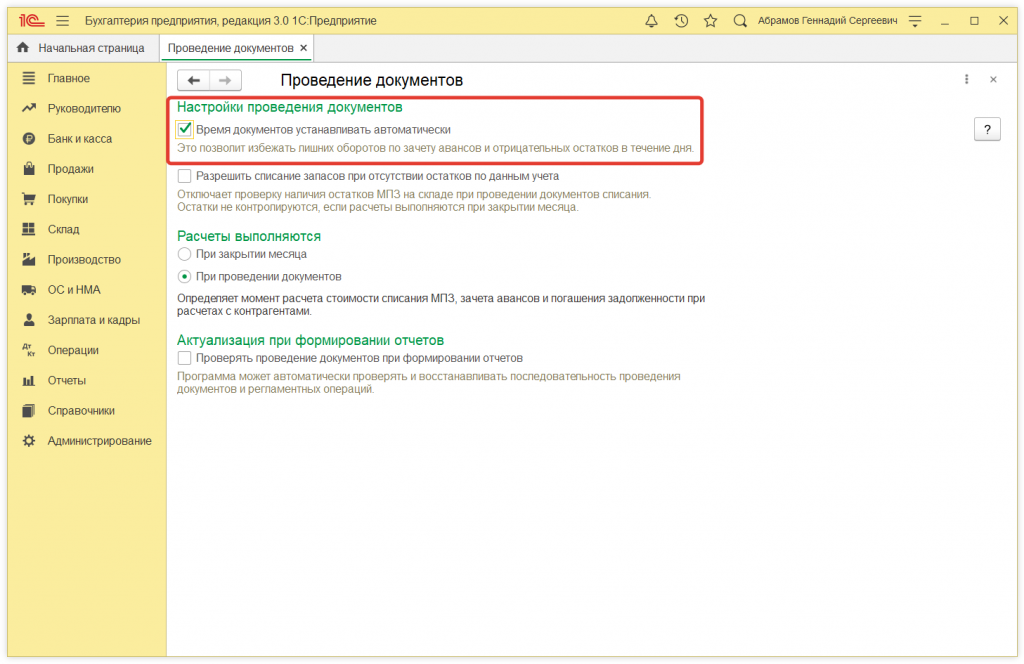This screenshot has width=1024, height=664.
Task: Open the service settings dropdown near username
Action: (916, 19)
